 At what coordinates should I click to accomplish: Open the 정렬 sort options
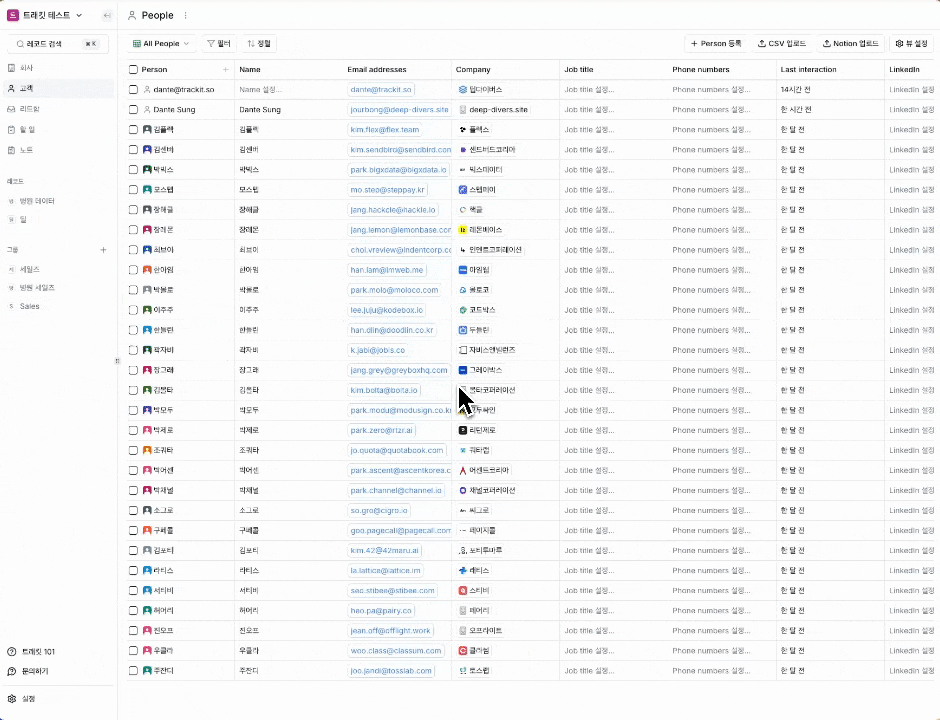click(x=259, y=44)
